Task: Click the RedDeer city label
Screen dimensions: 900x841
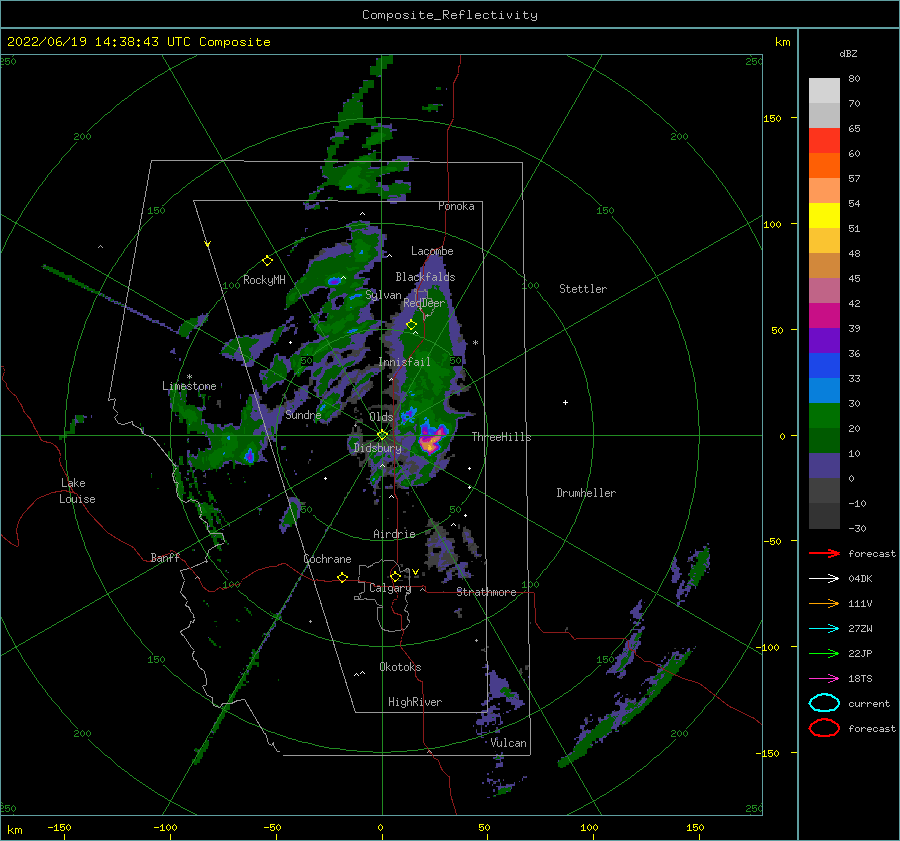Action: point(424,303)
